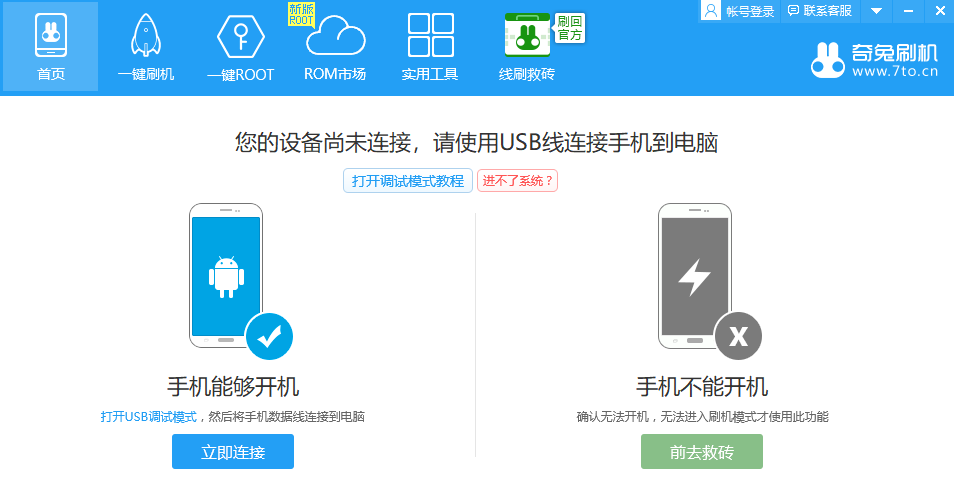The height and width of the screenshot is (477, 954).
Task: Click the user avatar icon for account login
Action: pyautogui.click(x=711, y=11)
